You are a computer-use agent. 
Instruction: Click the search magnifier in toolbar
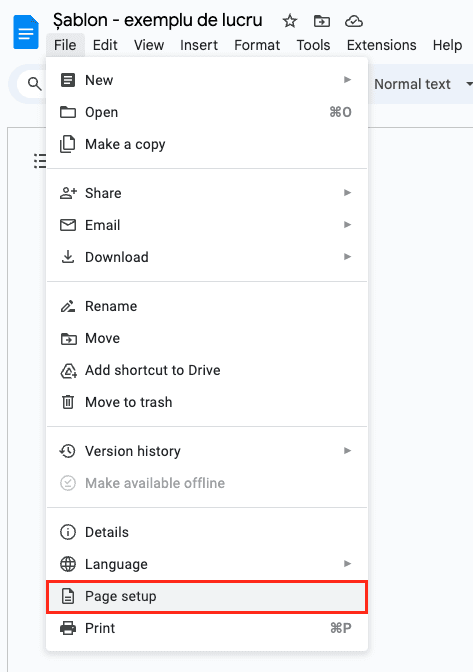tap(35, 84)
